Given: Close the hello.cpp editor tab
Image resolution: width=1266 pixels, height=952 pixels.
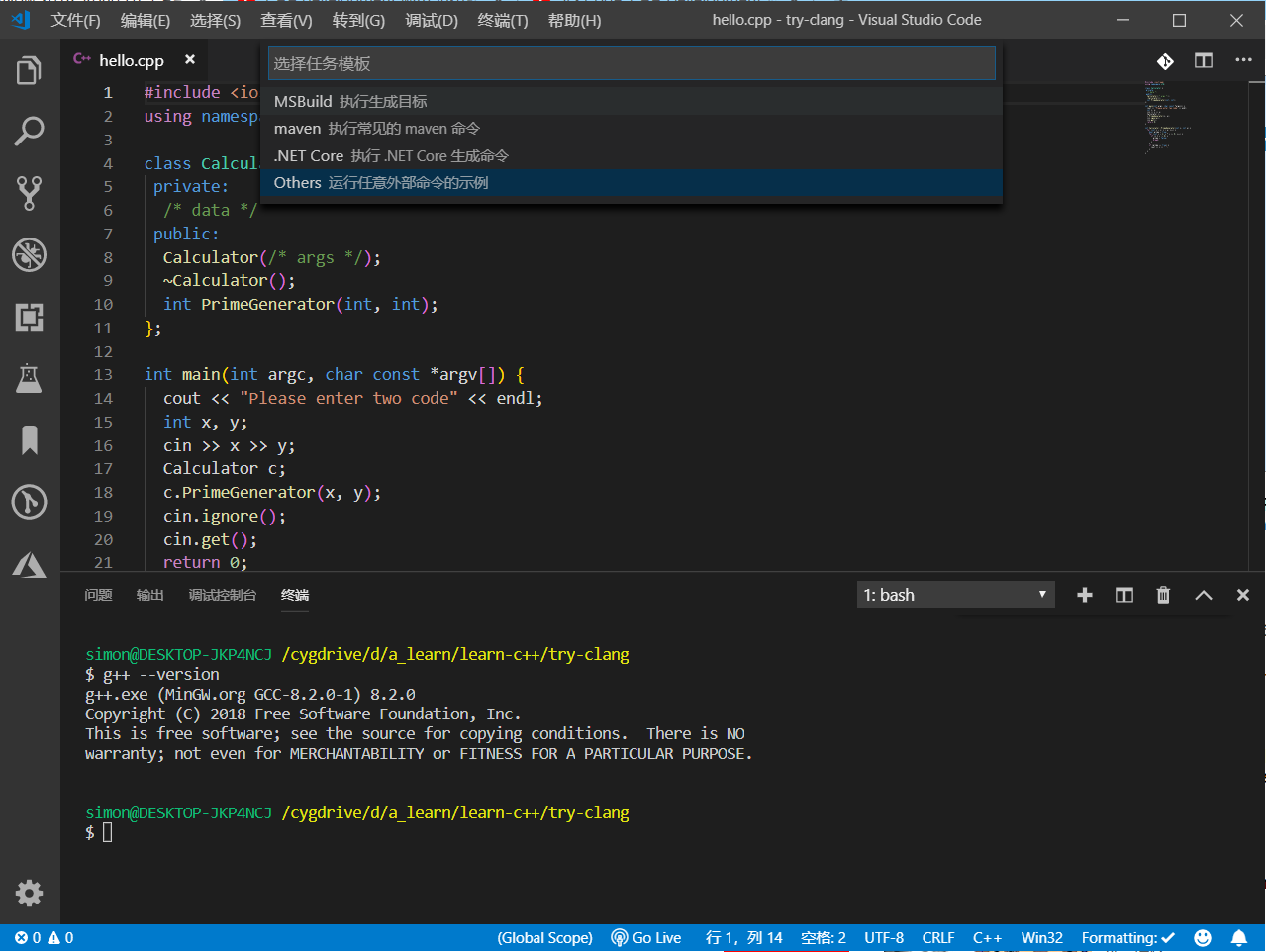Looking at the screenshot, I should [190, 59].
